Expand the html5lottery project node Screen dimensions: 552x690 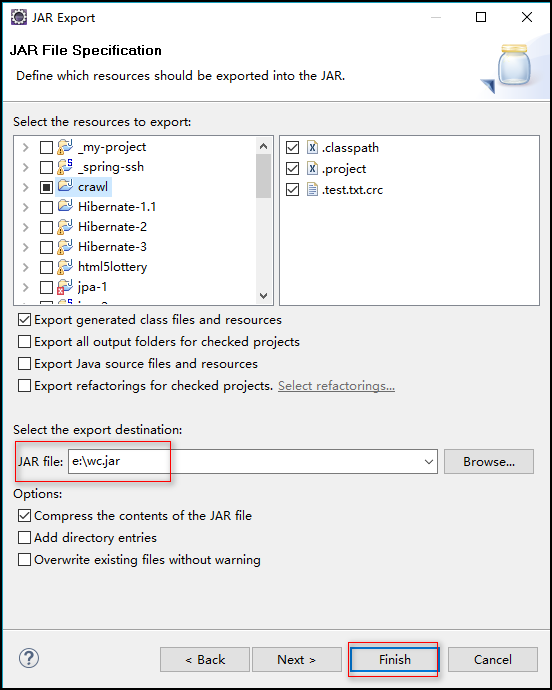(26, 267)
